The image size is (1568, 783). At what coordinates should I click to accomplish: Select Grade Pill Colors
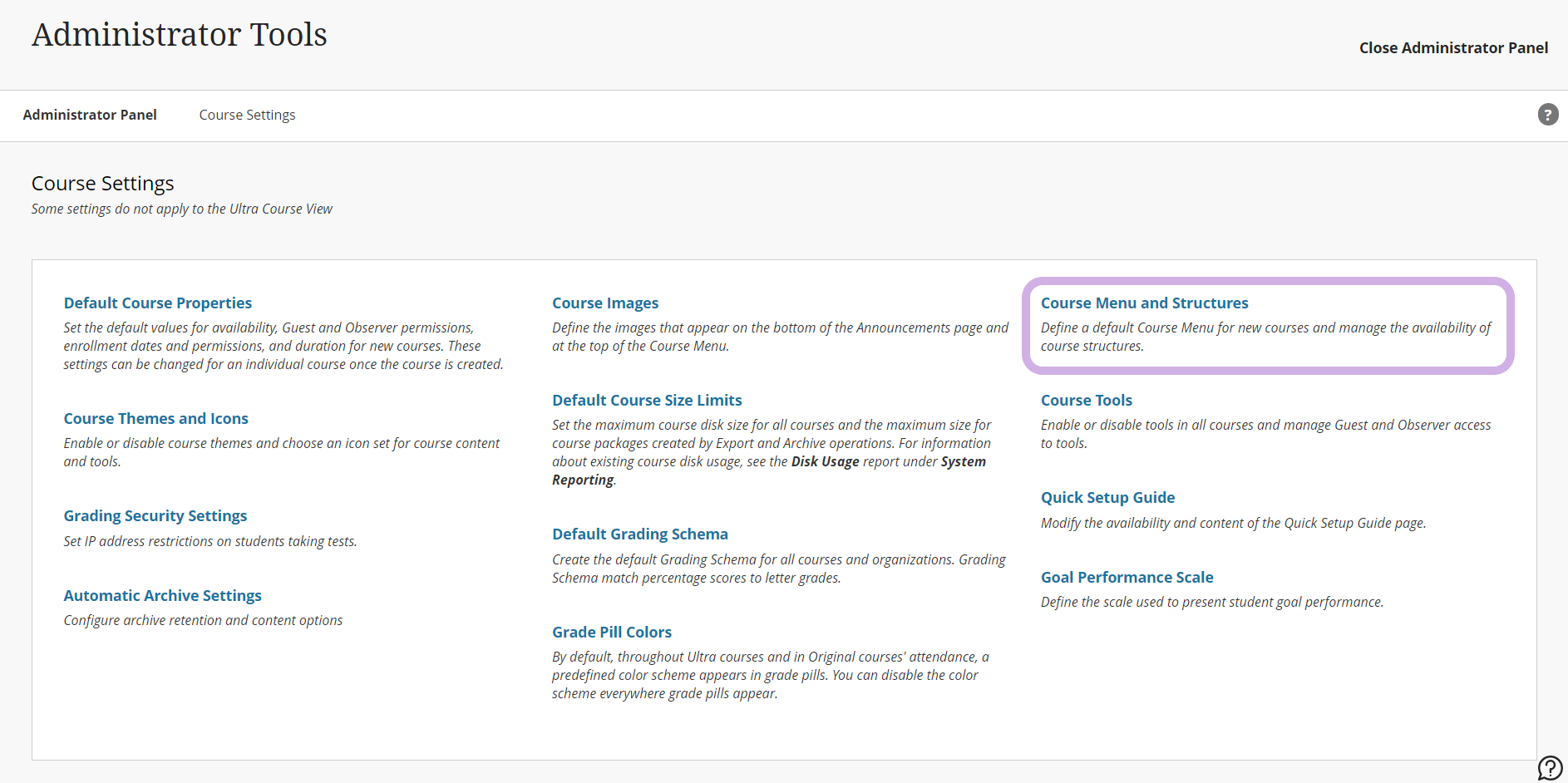pos(611,633)
